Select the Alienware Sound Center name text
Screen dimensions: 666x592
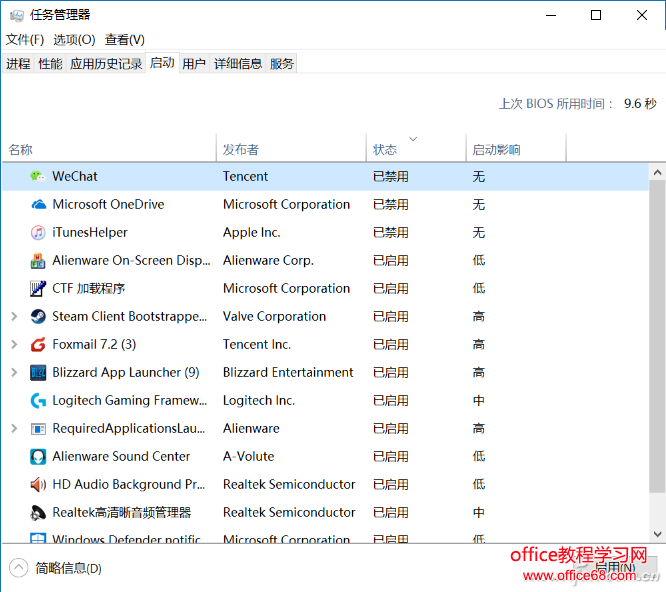[121, 457]
